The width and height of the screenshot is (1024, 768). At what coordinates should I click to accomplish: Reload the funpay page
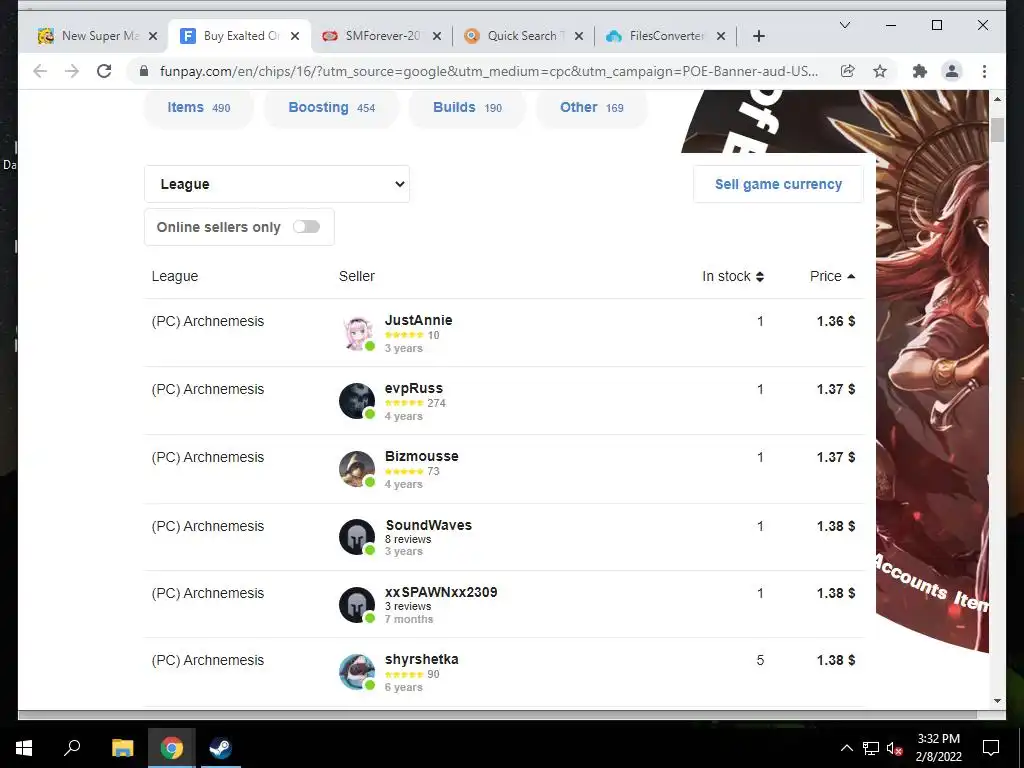tap(104, 71)
